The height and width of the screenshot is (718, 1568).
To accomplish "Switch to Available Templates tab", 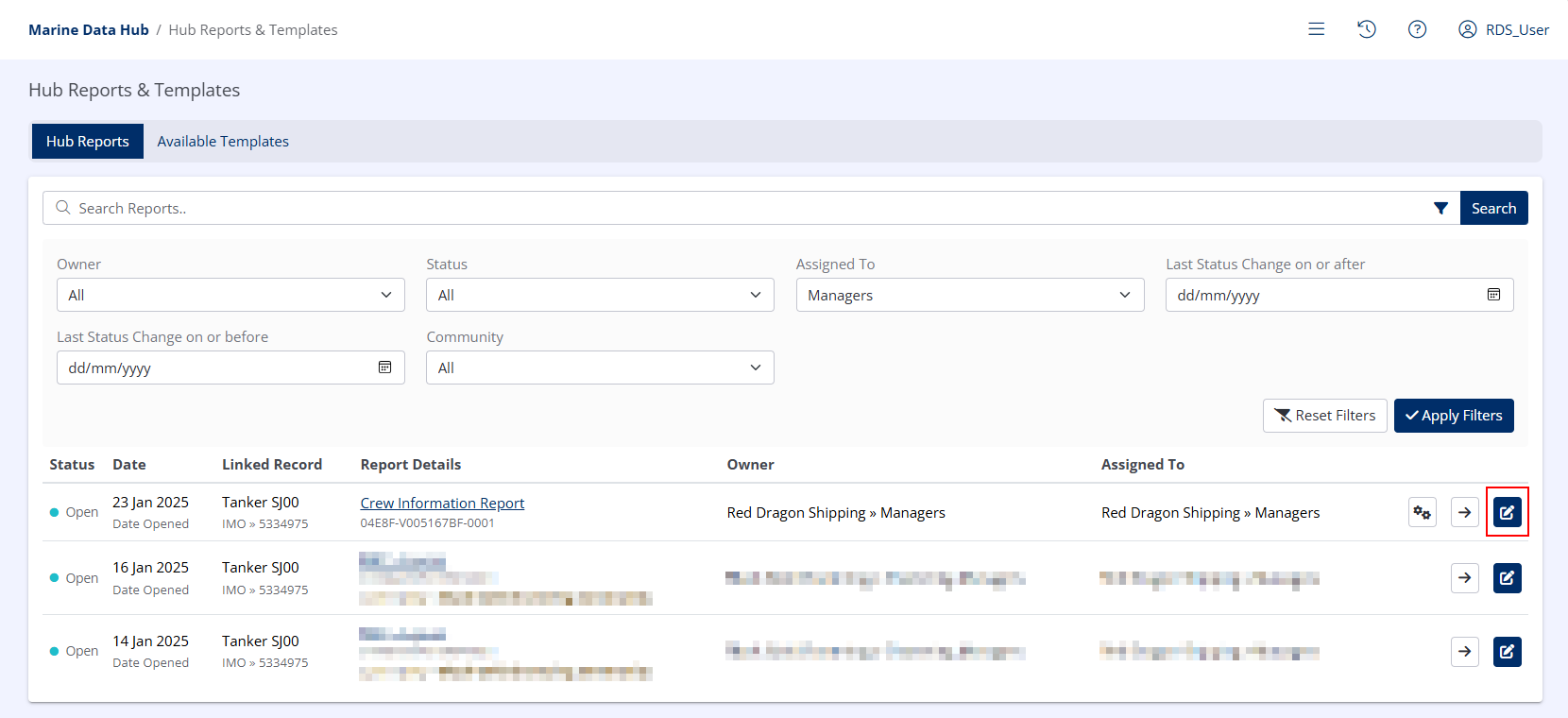I will click(x=223, y=141).
